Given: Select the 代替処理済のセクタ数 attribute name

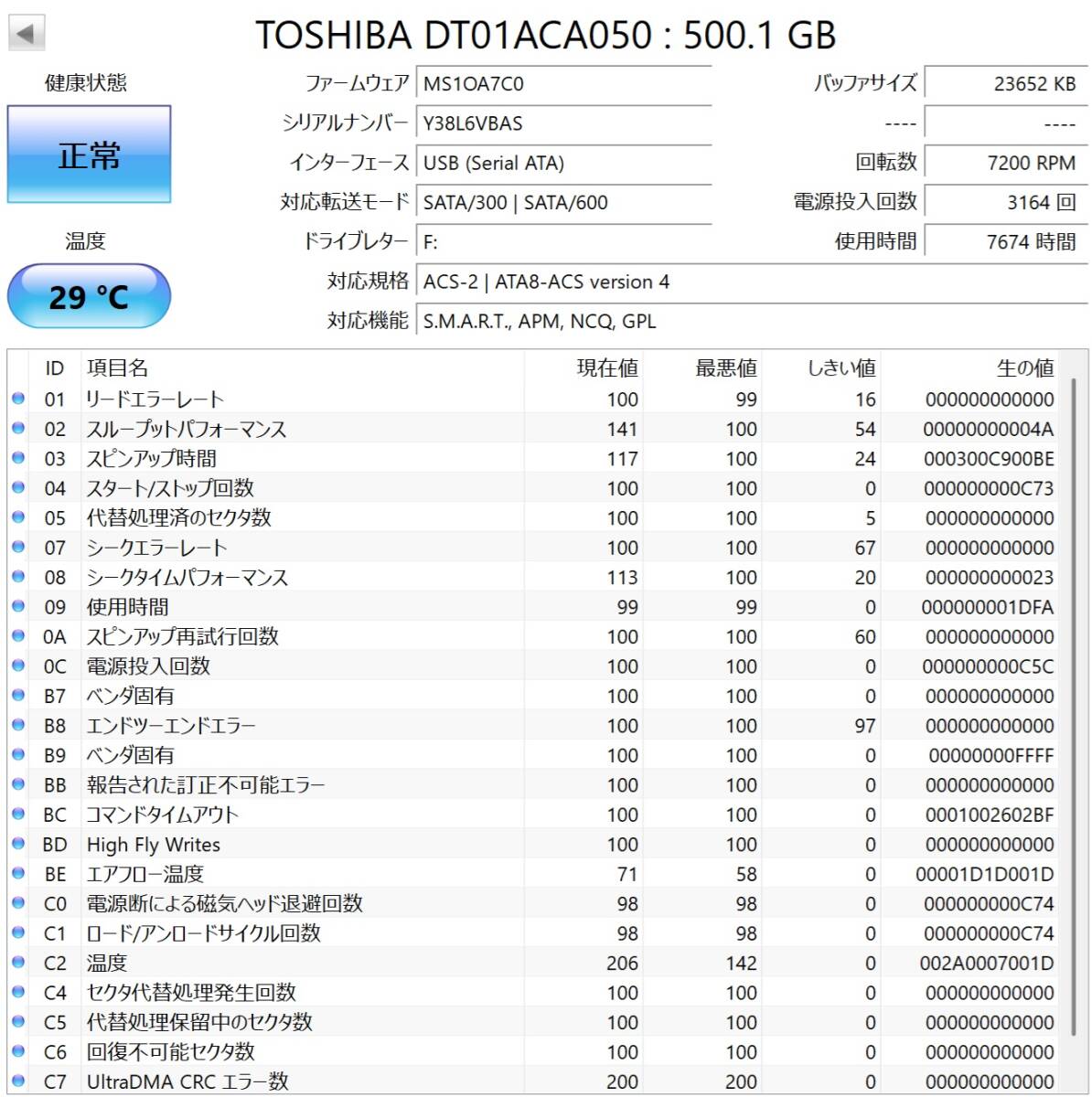Looking at the screenshot, I should click(x=179, y=517).
